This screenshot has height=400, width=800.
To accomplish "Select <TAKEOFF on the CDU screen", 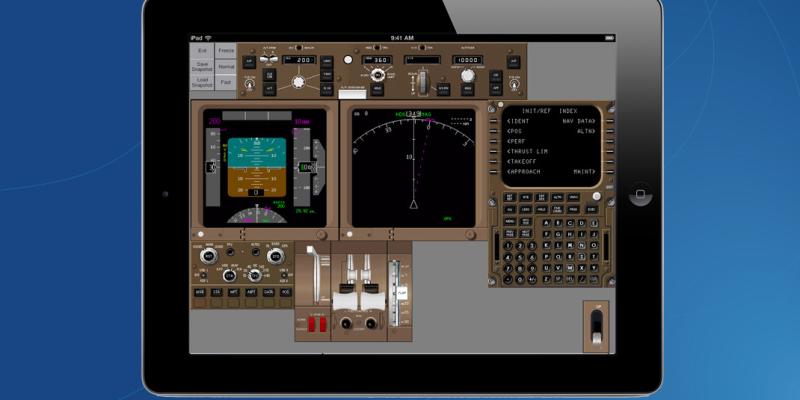I will (x=521, y=162).
